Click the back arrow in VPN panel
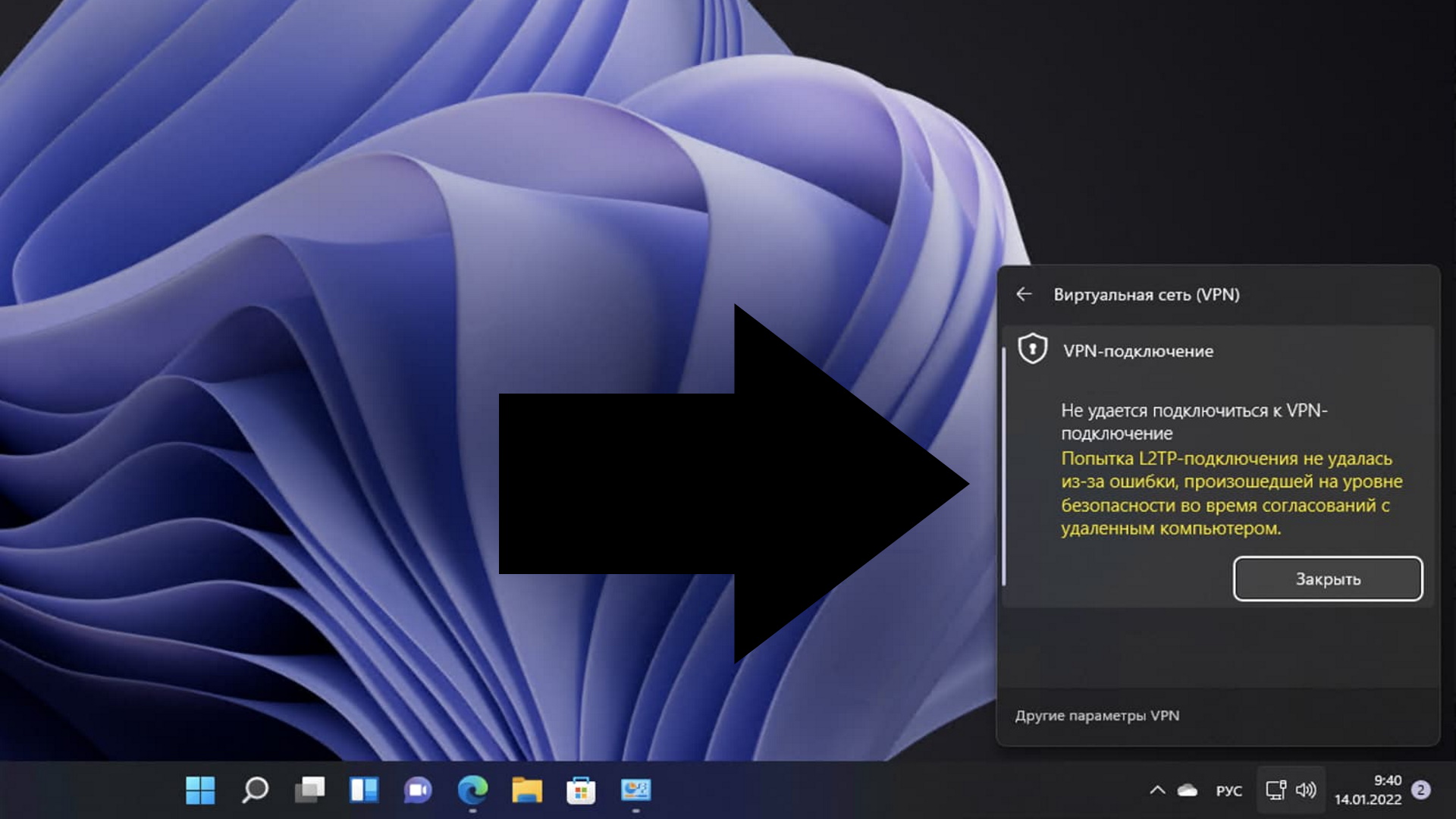 (1024, 294)
